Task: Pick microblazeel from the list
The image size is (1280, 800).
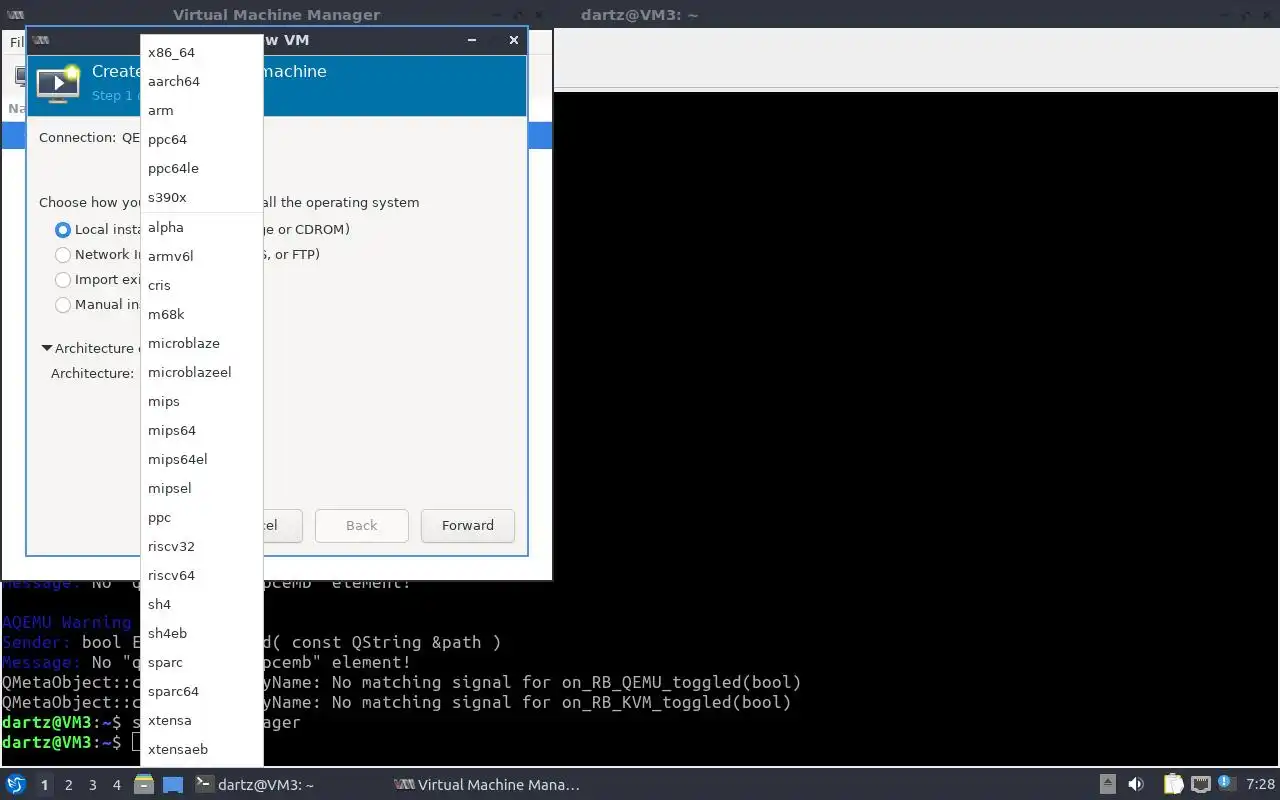Action: click(x=202, y=372)
